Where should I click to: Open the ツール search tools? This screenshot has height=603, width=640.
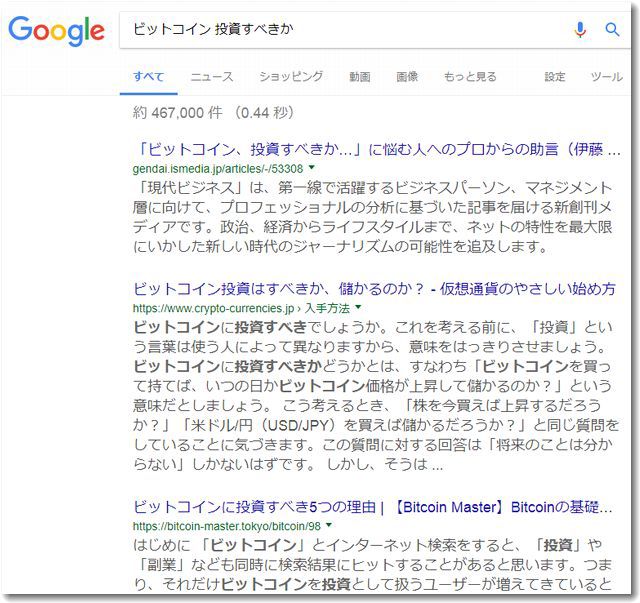click(607, 77)
